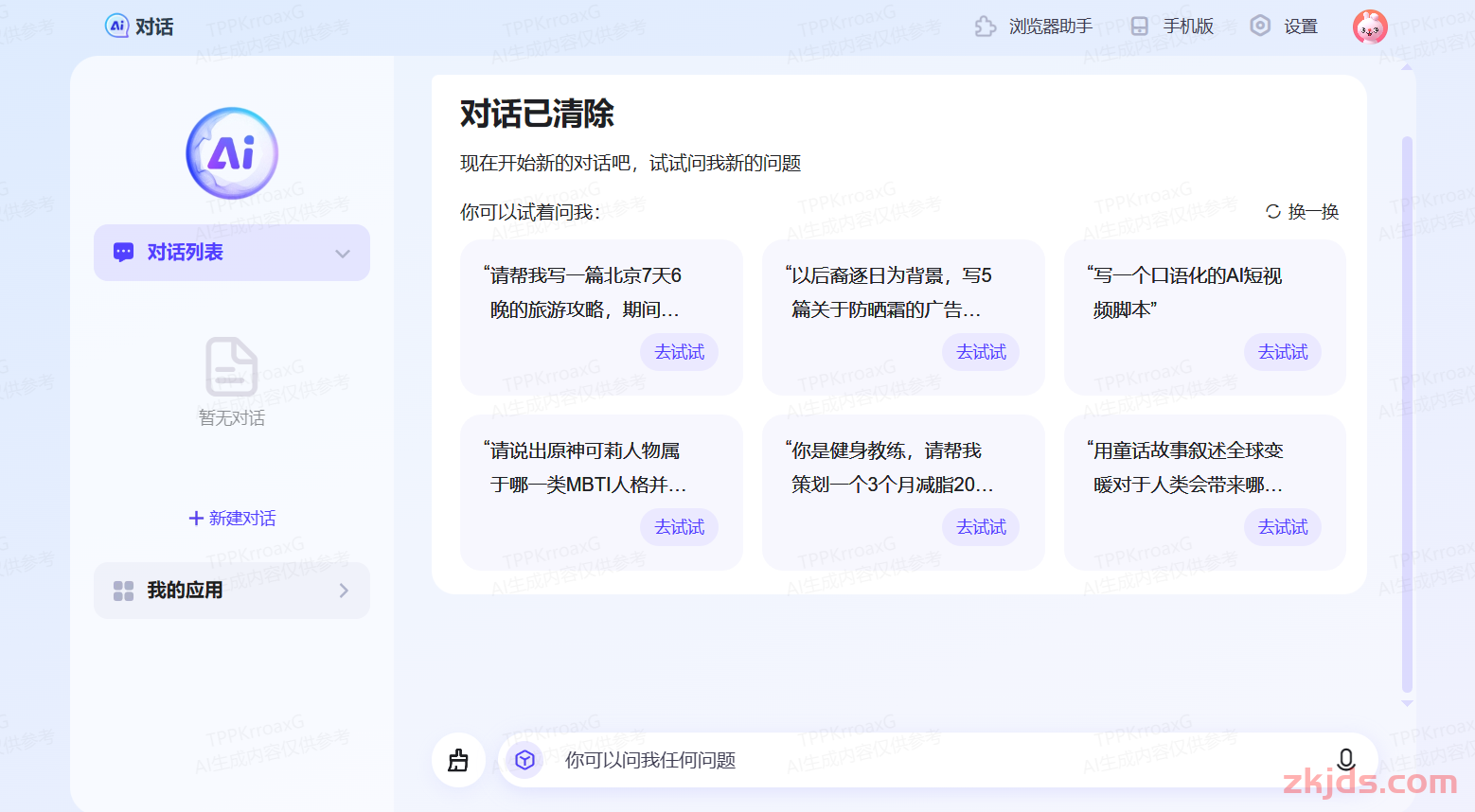Click 去试试 for 童话故事全球变暖 prompt
The image size is (1475, 812).
[x=1283, y=527]
